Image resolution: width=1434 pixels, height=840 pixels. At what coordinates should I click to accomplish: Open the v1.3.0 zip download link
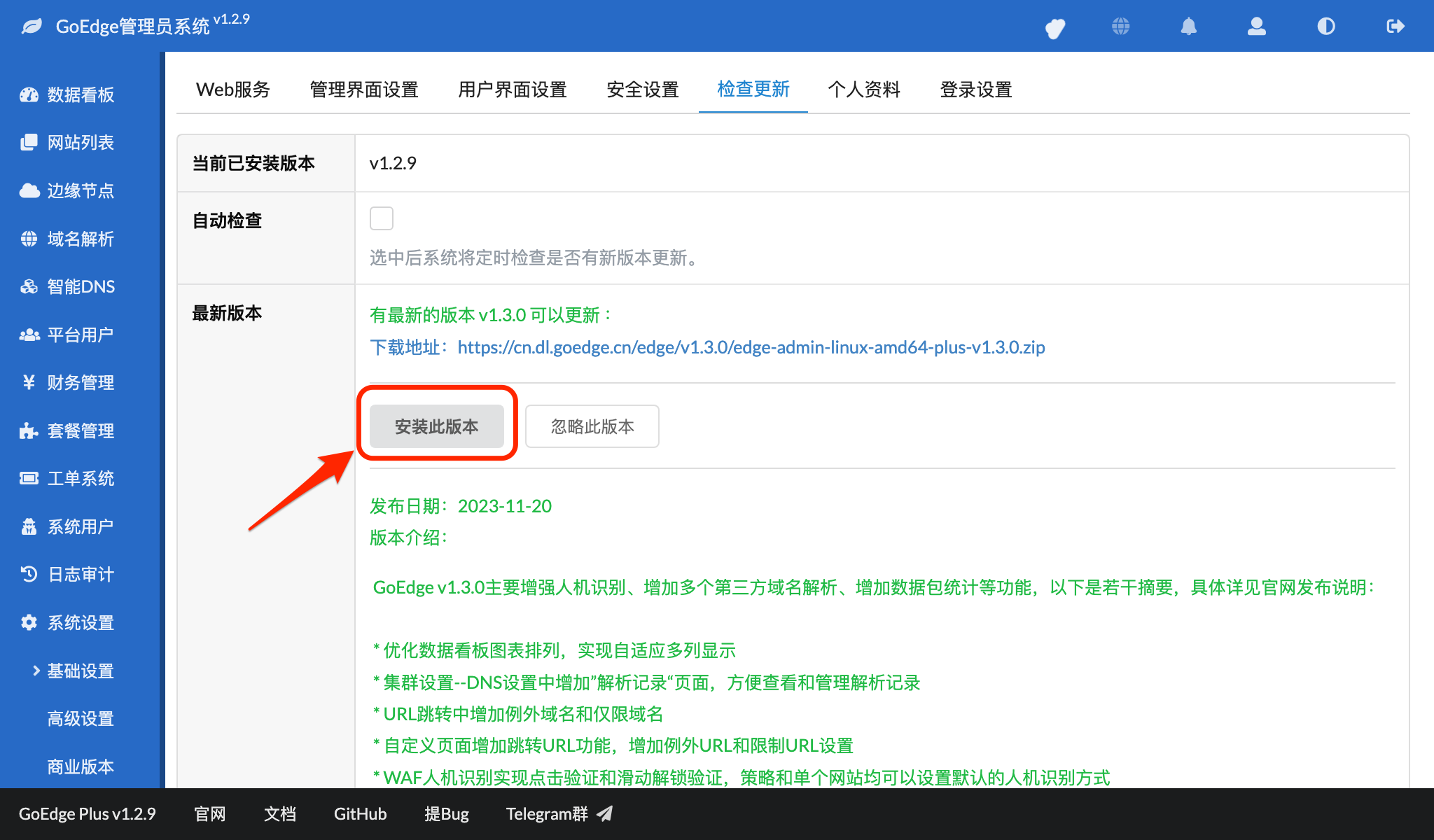click(751, 347)
